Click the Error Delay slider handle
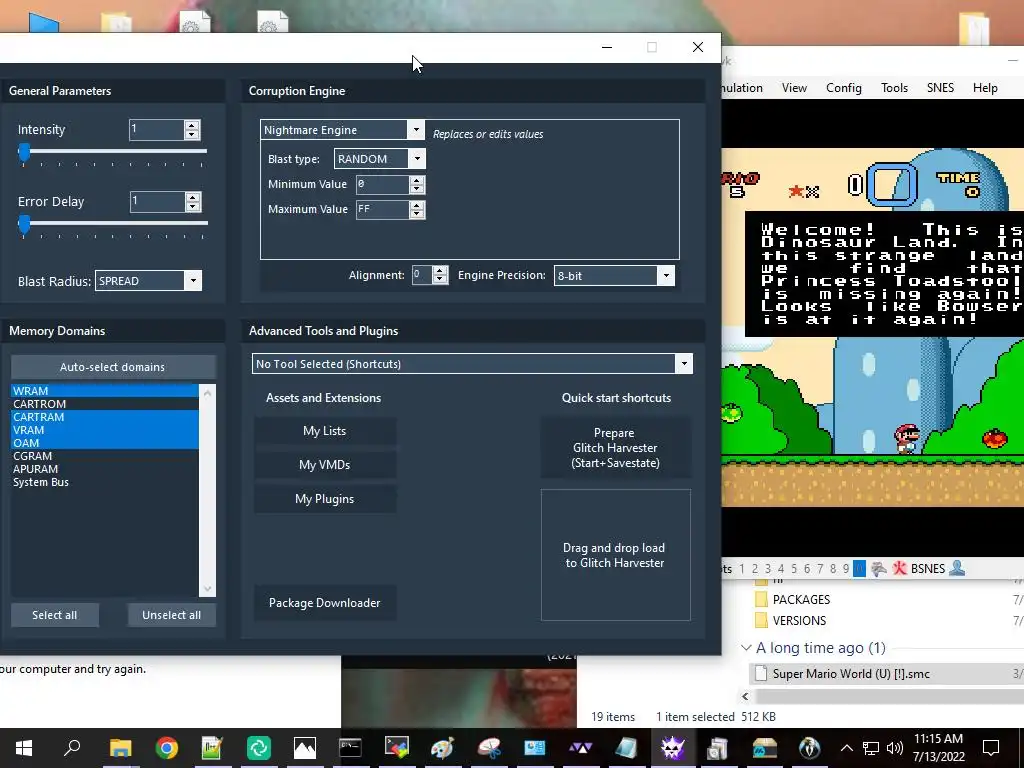This screenshot has height=768, width=1024. click(x=24, y=225)
